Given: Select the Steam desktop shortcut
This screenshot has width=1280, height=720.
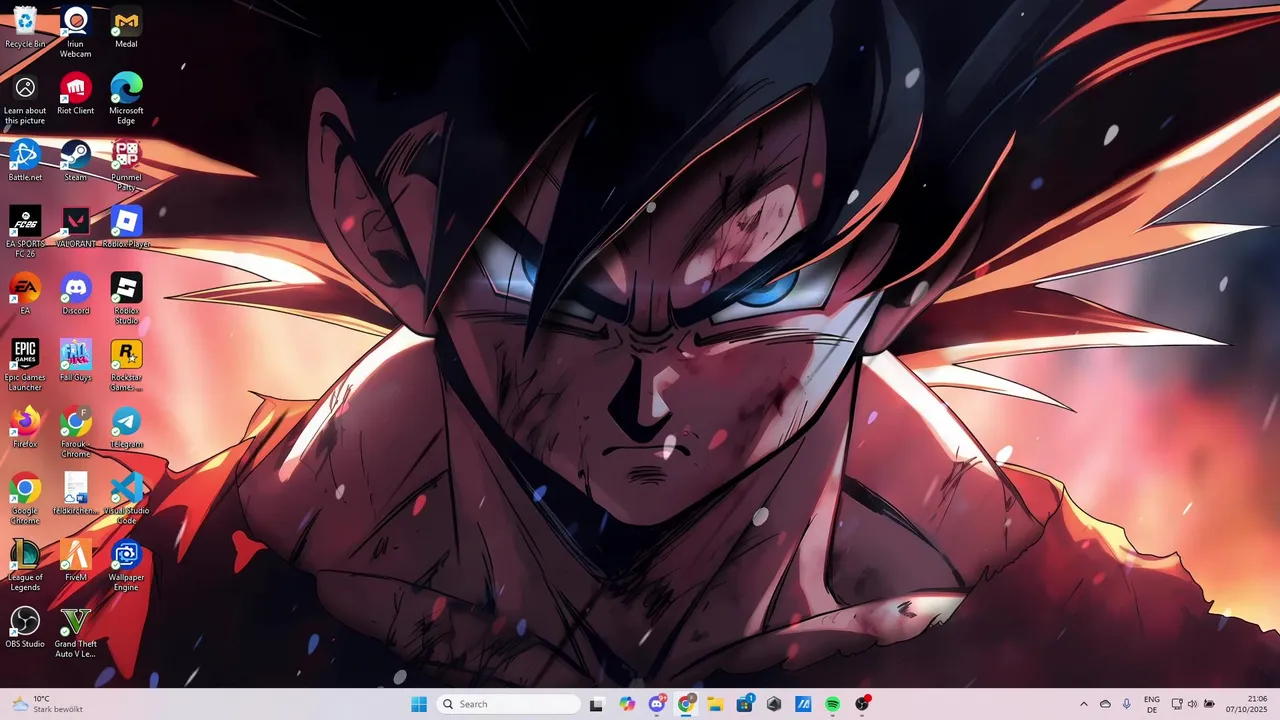Looking at the screenshot, I should click(75, 161).
